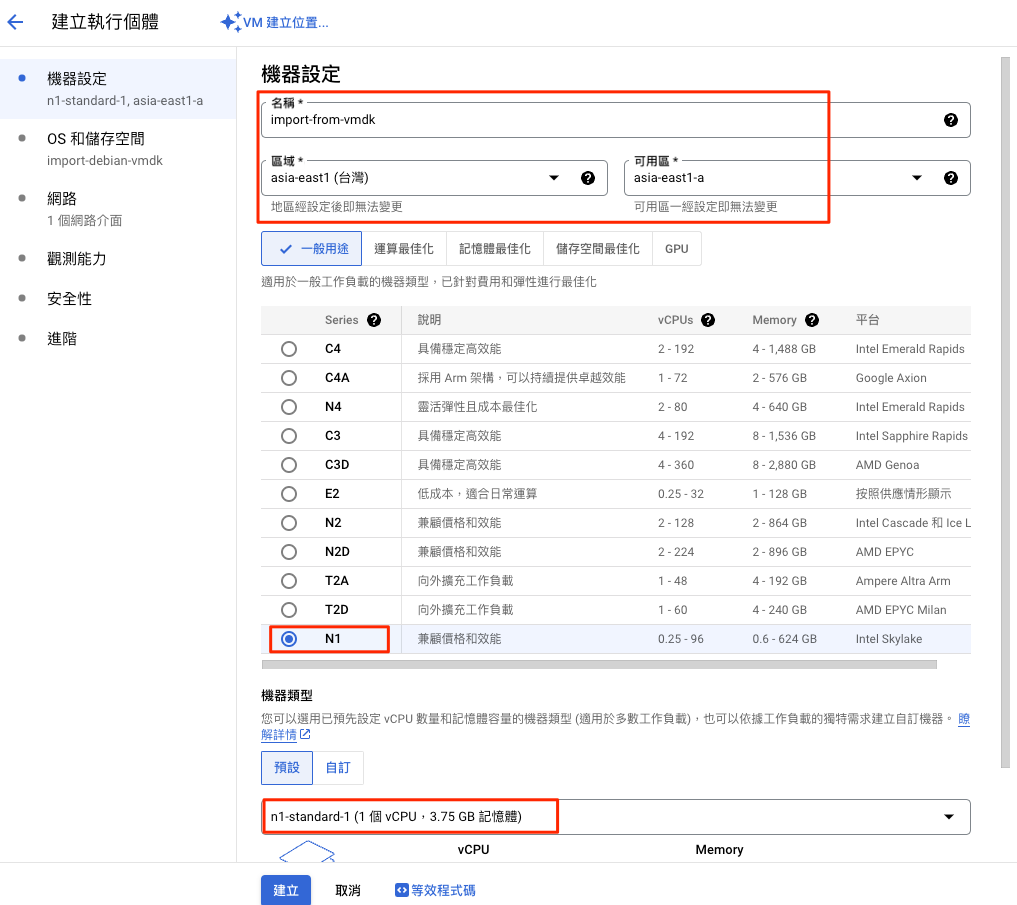Select T2A series radio button
This screenshot has height=905, width=1017.
click(289, 581)
